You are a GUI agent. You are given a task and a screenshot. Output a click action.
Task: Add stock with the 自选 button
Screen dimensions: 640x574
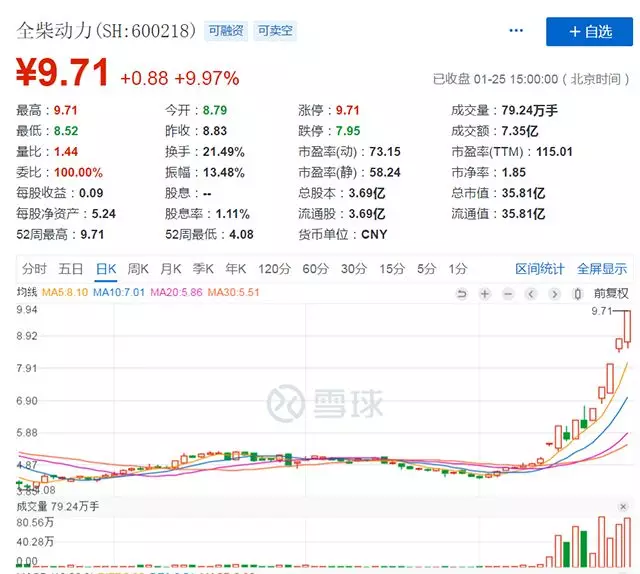point(589,31)
